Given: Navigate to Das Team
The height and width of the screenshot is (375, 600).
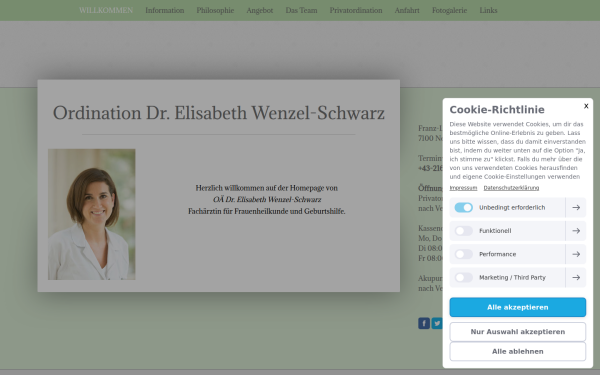Looking at the screenshot, I should pyautogui.click(x=301, y=10).
